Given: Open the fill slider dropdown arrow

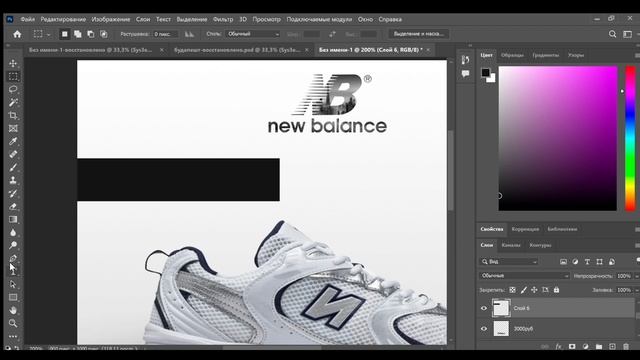Looking at the screenshot, I should (636, 290).
